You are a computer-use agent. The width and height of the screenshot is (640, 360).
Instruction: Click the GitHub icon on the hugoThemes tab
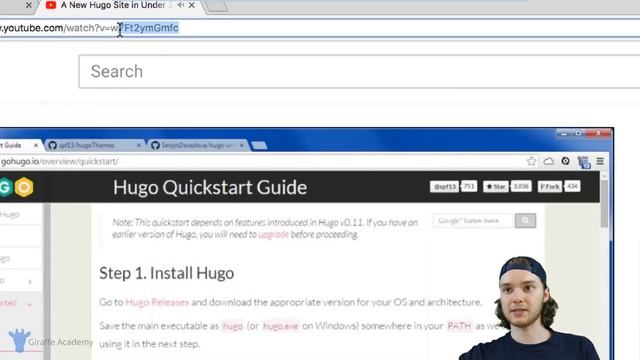(x=53, y=145)
